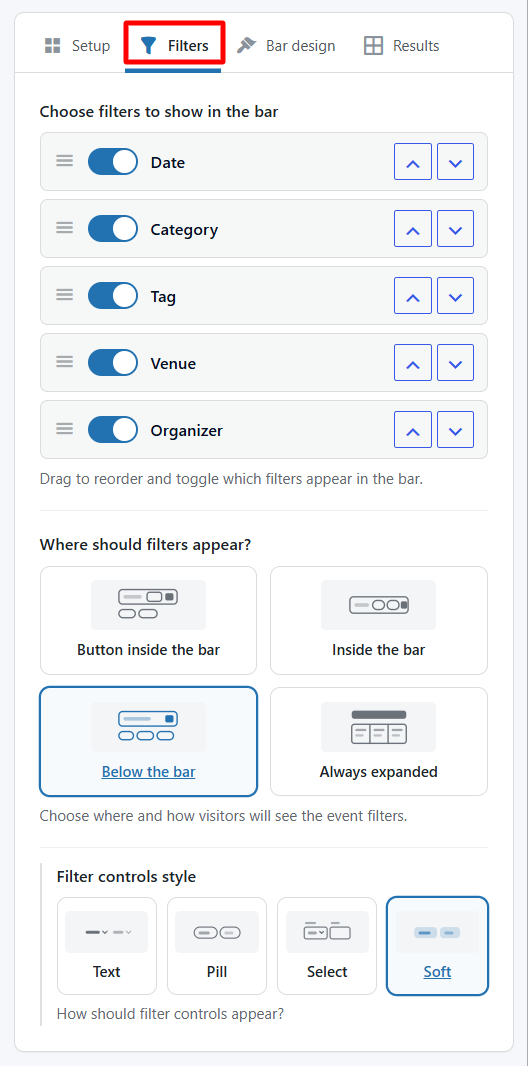Move Venue filter up
The image size is (528, 1066).
413,362
